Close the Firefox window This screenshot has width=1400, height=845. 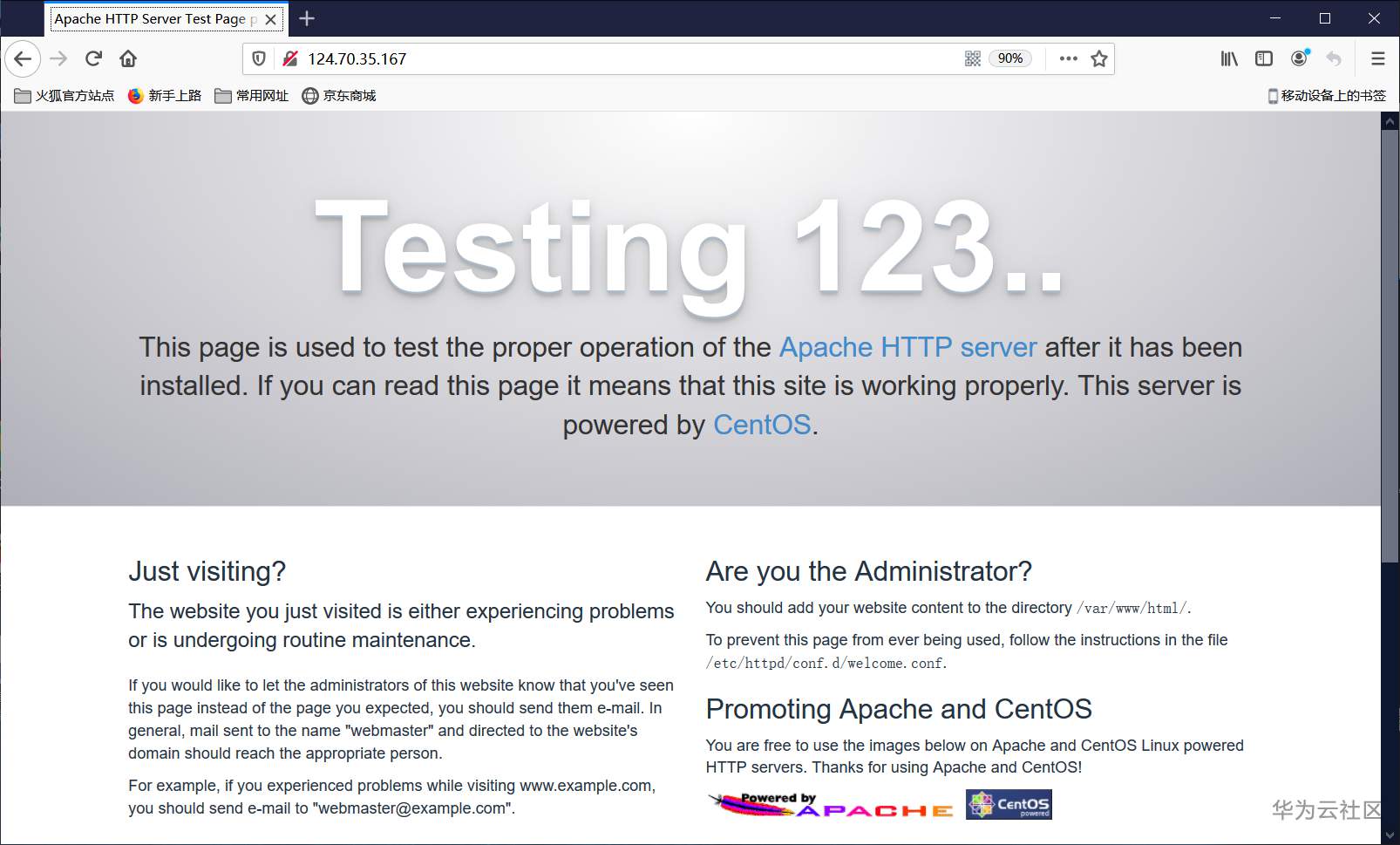click(x=1375, y=18)
